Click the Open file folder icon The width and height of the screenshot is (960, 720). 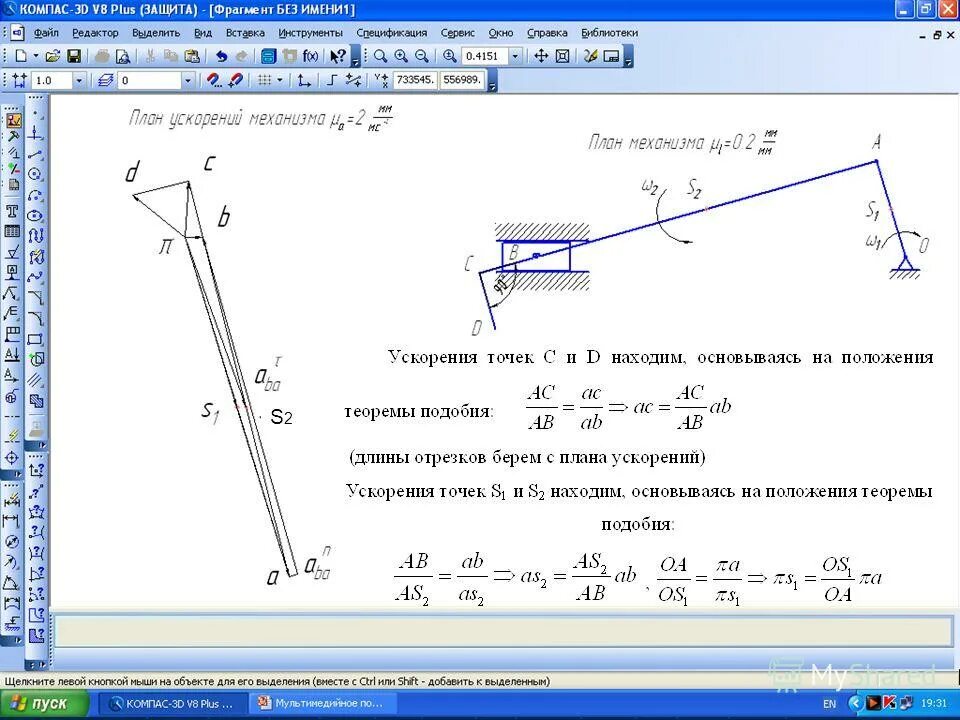click(x=53, y=56)
